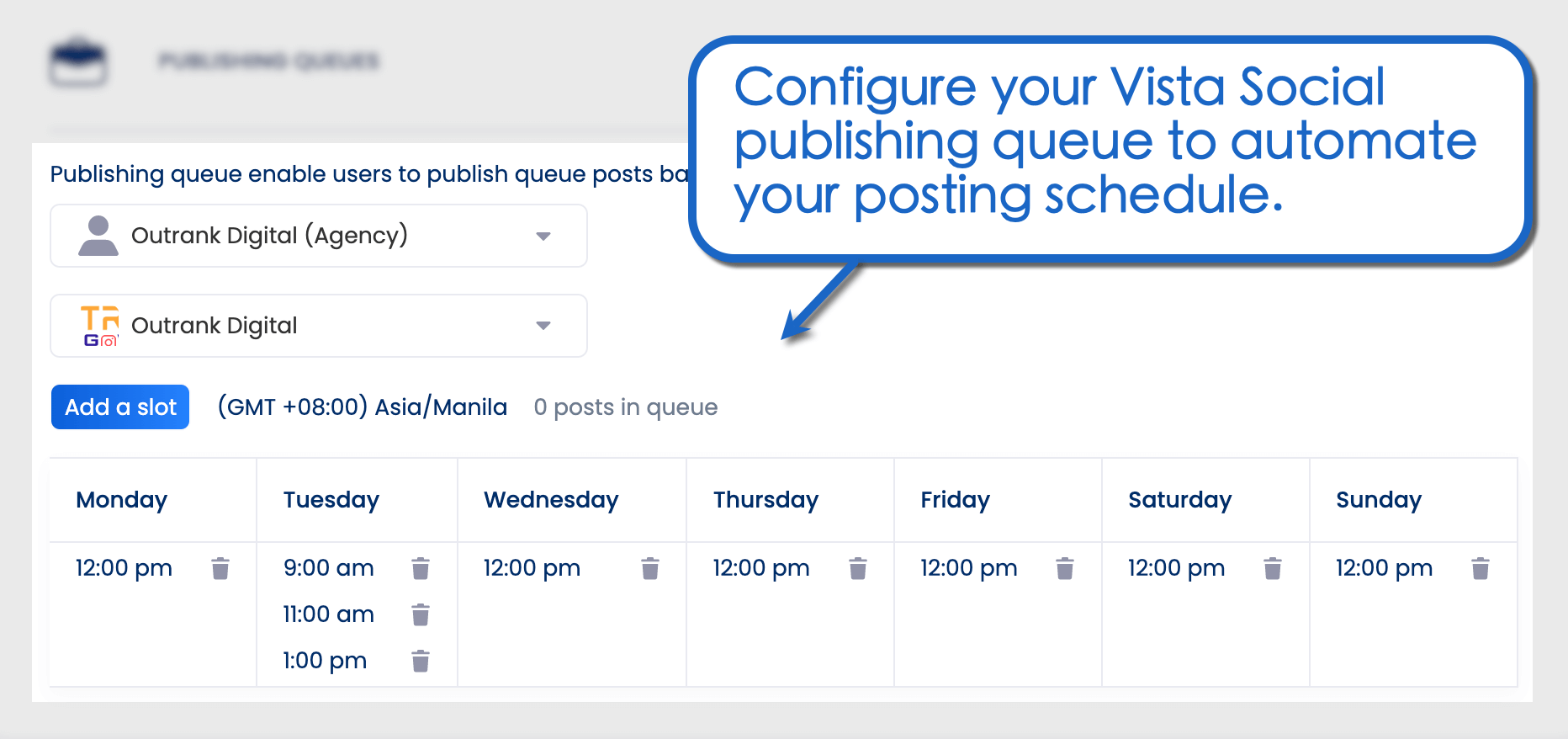The height and width of the screenshot is (739, 1568).
Task: Click the Asia/Manila timezone label
Action: click(x=363, y=407)
